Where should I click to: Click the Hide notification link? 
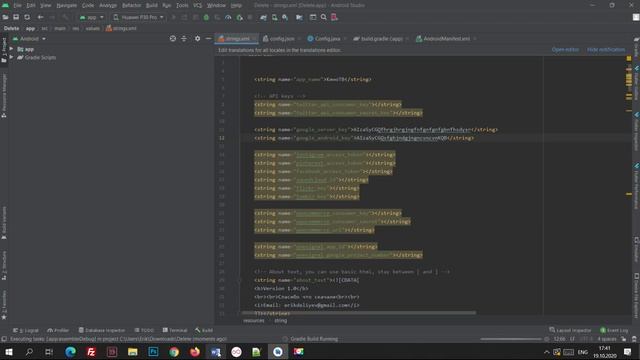tap(606, 49)
